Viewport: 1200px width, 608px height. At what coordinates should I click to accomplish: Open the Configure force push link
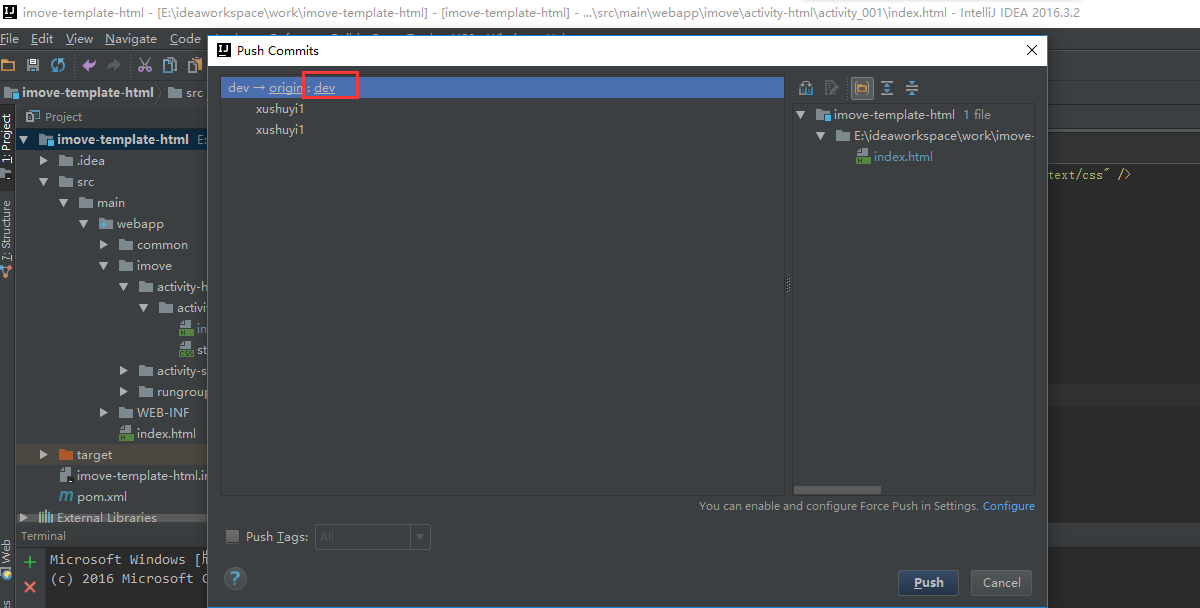1009,506
